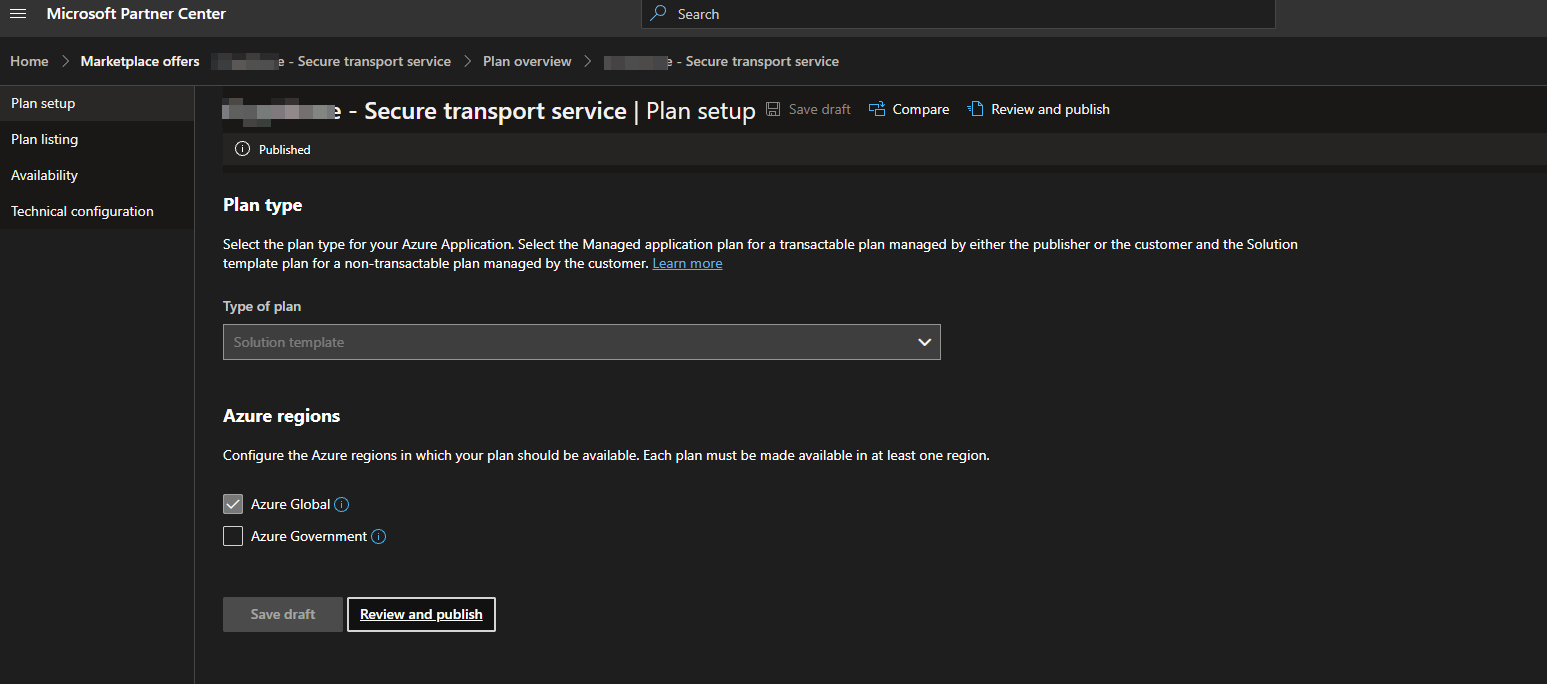The height and width of the screenshot is (684, 1547).
Task: Click the Plan type heading
Action: (262, 205)
